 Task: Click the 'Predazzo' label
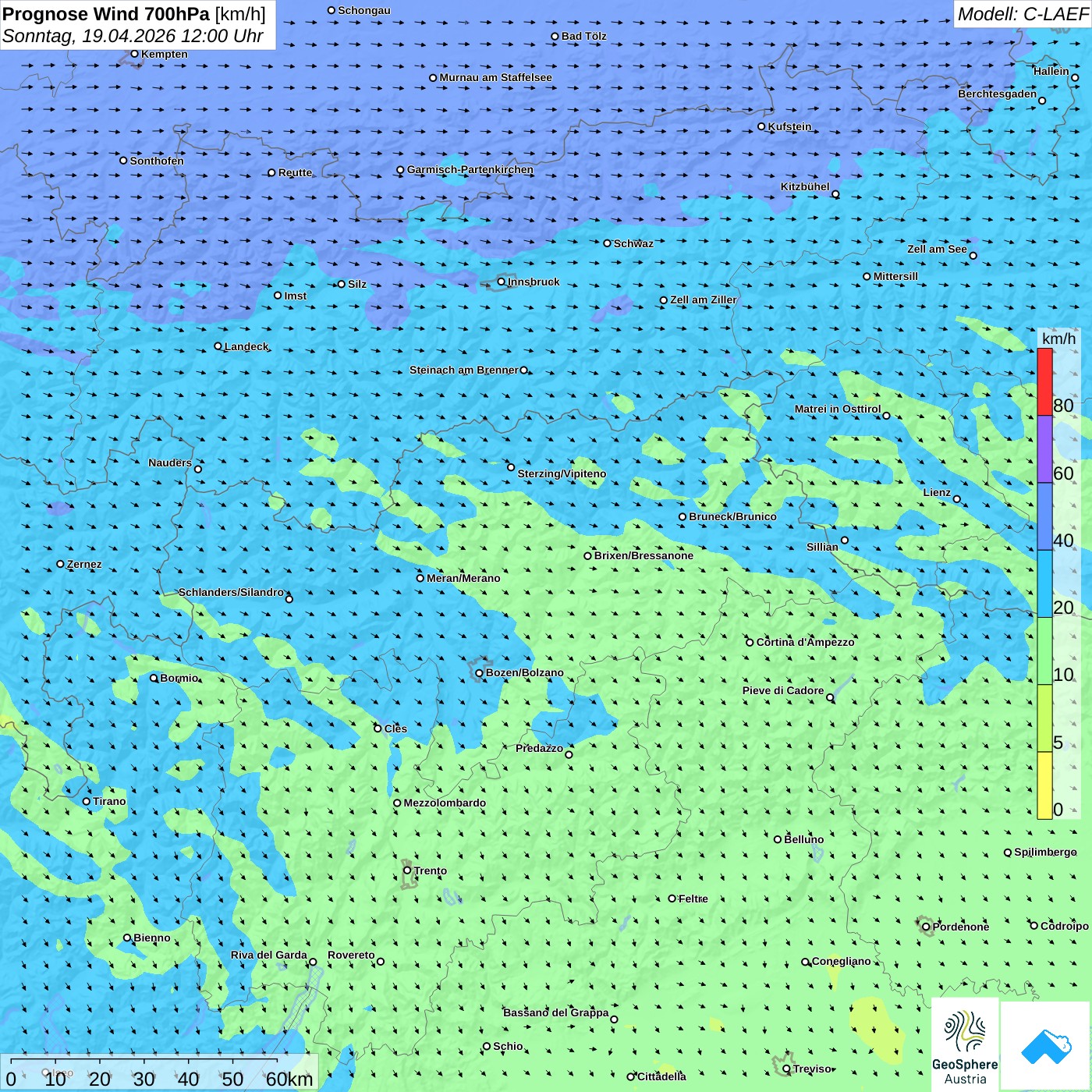tap(540, 748)
